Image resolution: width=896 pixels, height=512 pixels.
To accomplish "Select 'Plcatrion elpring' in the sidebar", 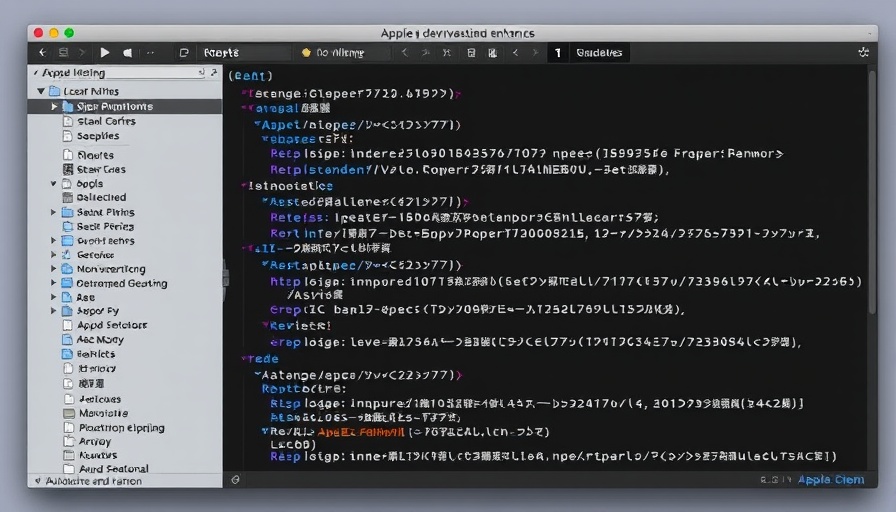I will (x=122, y=427).
